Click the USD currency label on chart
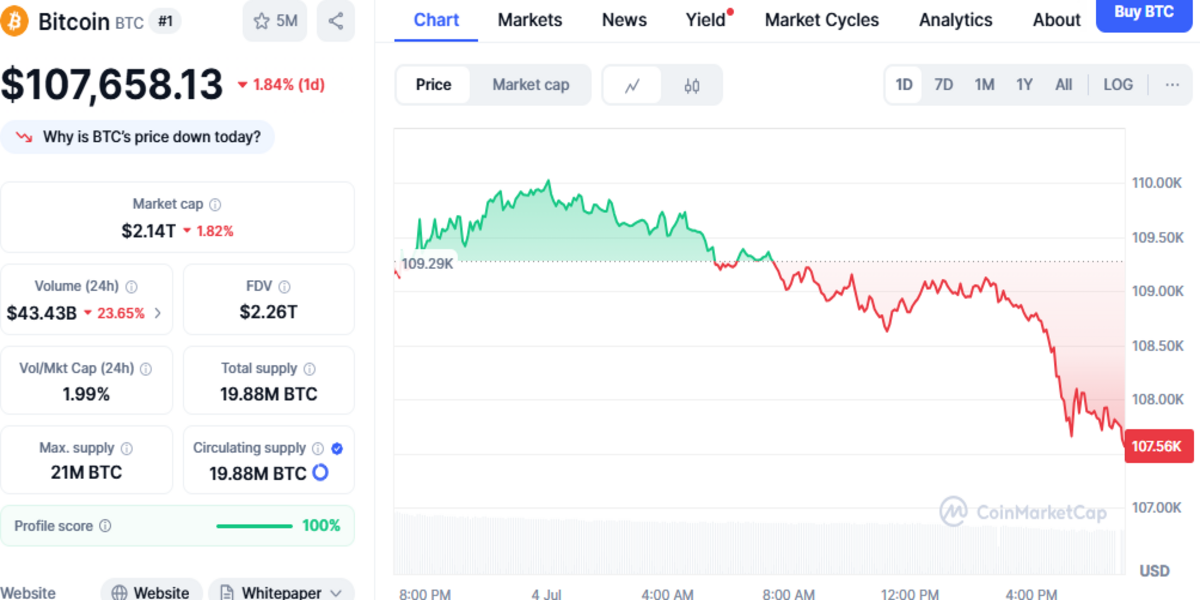The width and height of the screenshot is (1200, 600). tap(1154, 571)
